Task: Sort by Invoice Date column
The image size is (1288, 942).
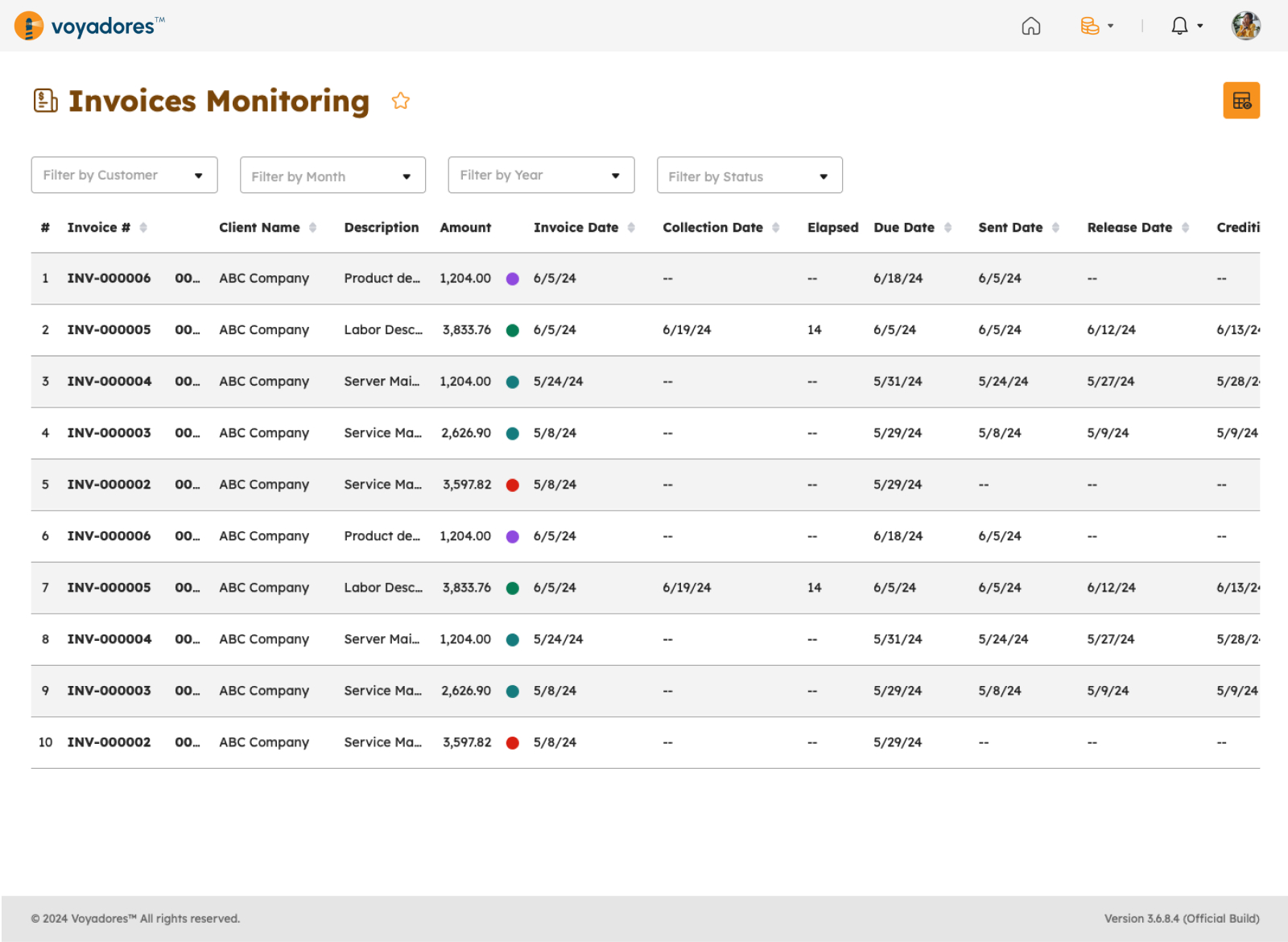Action: (632, 228)
